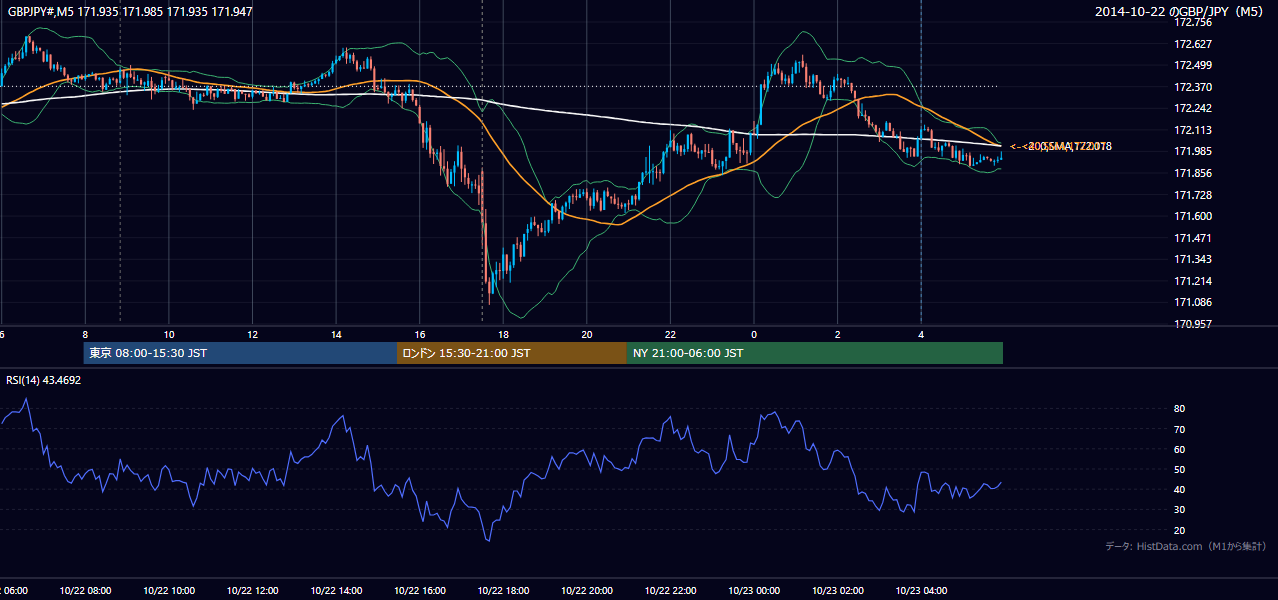This screenshot has width=1278, height=600.
Task: Click the 10/22 20:00 date axis label
Action: pyautogui.click(x=587, y=591)
